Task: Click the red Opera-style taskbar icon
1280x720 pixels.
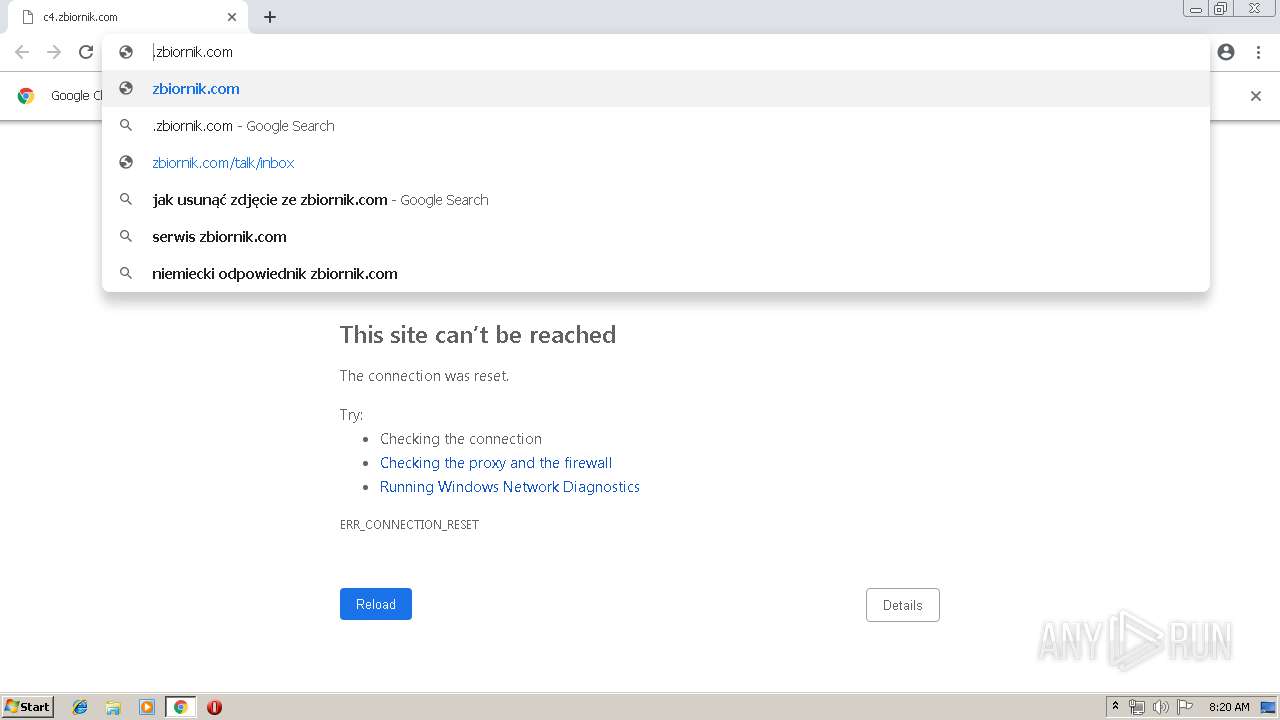Action: click(x=214, y=707)
